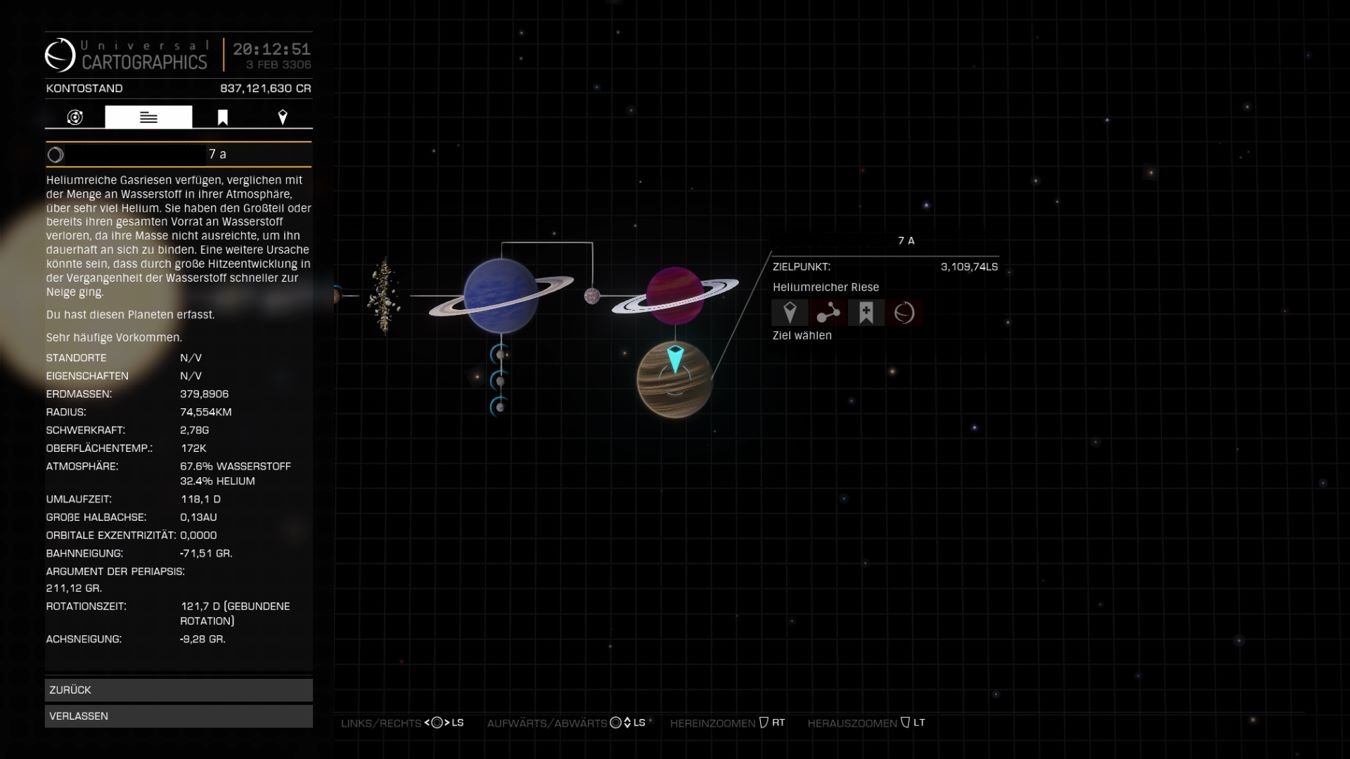Select the second moon below the blue giant
1350x759 pixels.
click(x=499, y=381)
